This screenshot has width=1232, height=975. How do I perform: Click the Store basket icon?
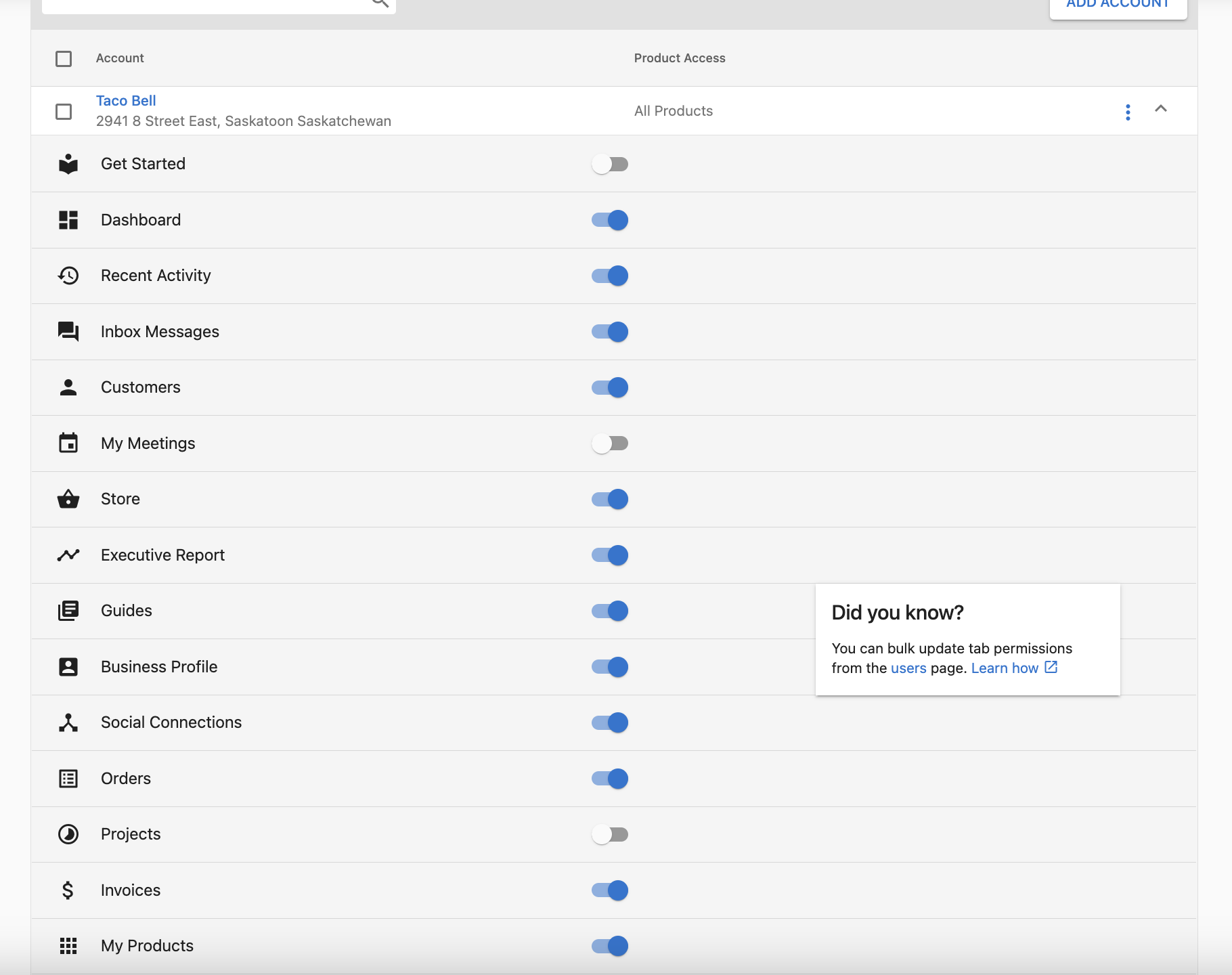click(68, 499)
